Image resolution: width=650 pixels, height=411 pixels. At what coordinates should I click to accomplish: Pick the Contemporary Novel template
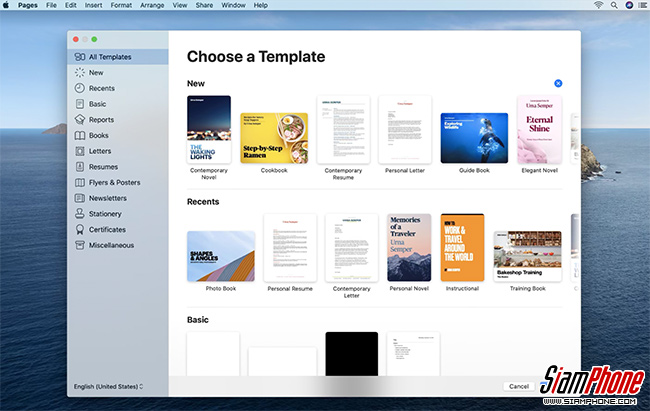tap(209, 129)
